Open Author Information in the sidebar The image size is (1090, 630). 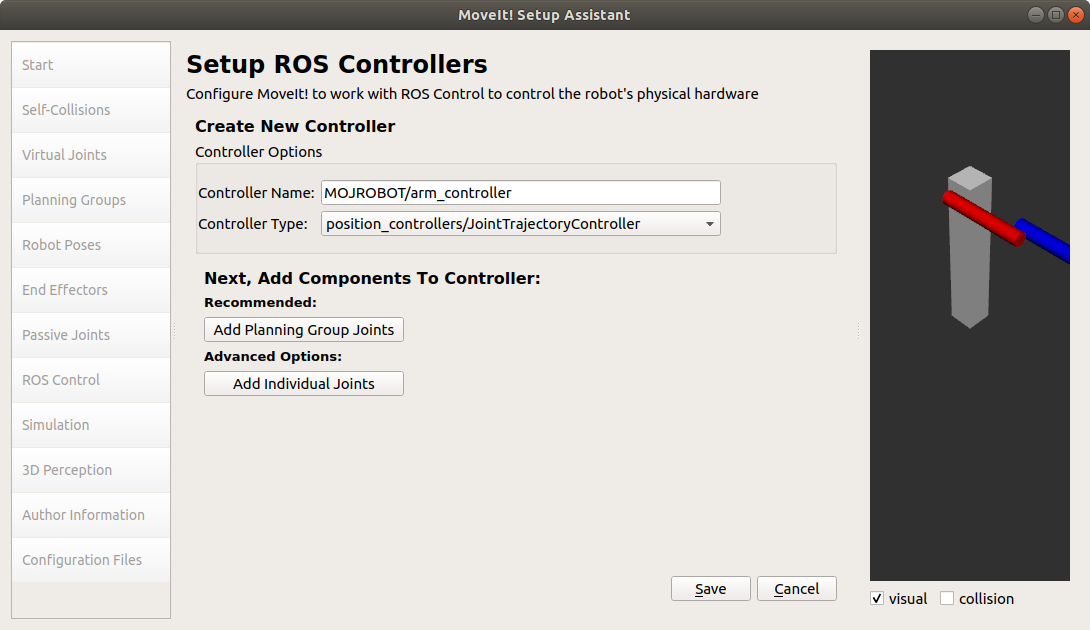pos(91,515)
